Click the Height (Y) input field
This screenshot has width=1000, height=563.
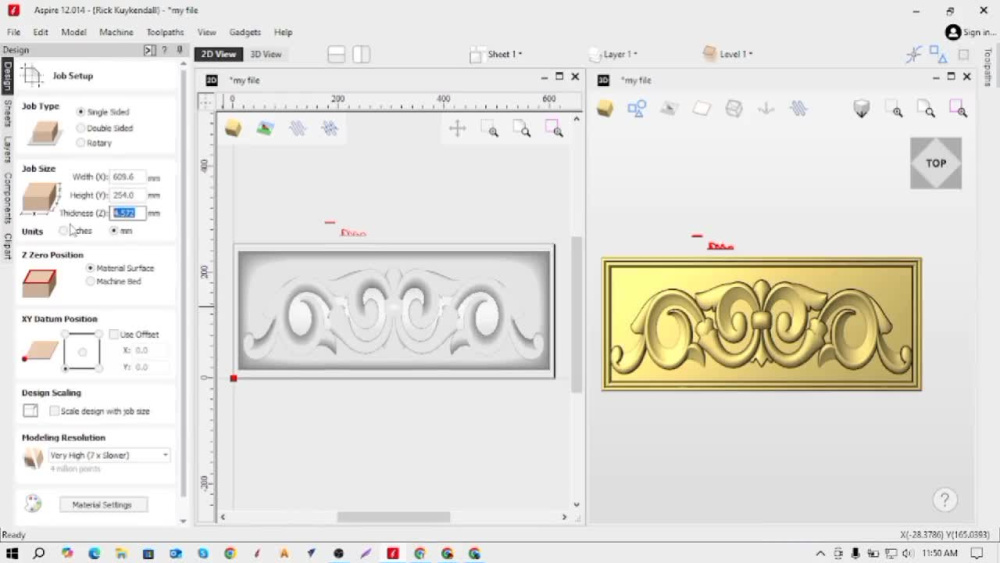[128, 195]
